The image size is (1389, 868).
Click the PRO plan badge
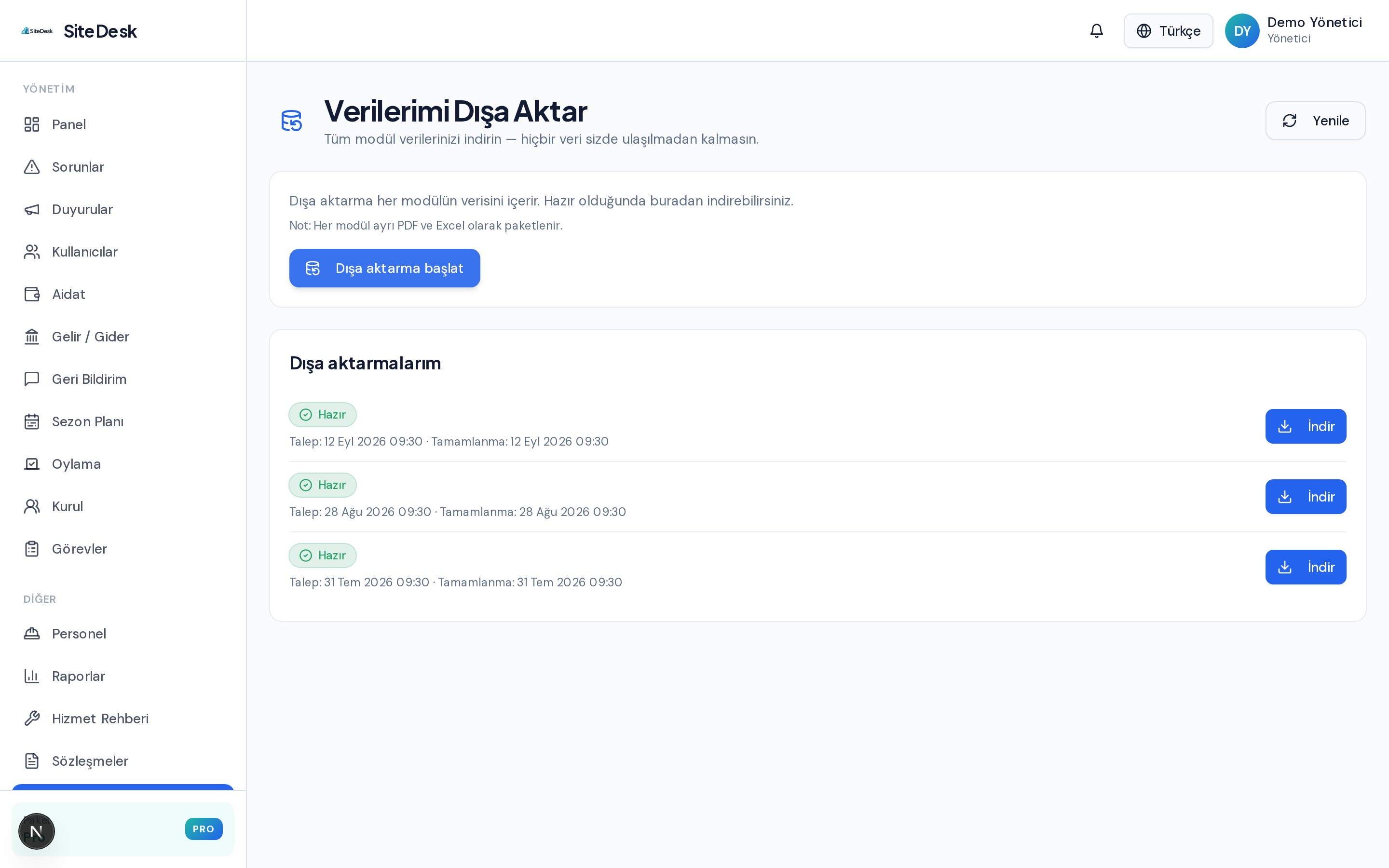204,829
